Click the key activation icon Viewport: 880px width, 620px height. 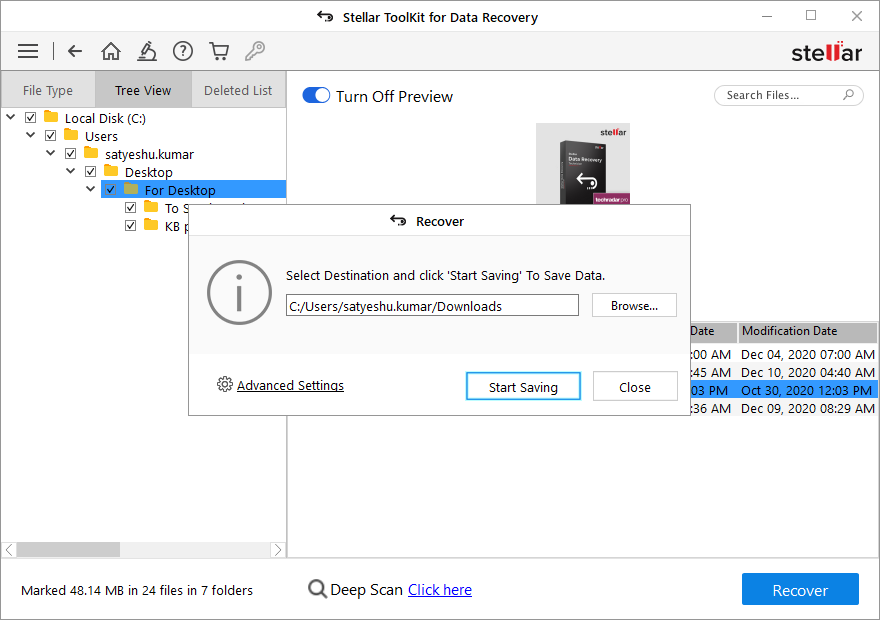point(254,51)
